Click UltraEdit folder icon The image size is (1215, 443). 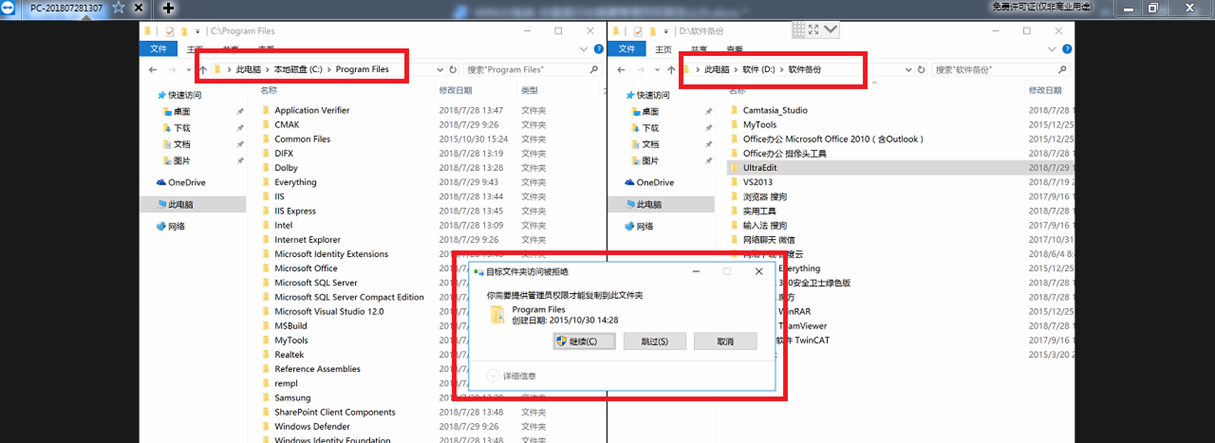tap(734, 168)
